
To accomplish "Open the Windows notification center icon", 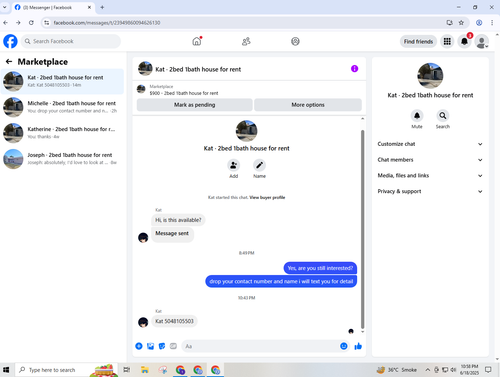I will [488, 370].
